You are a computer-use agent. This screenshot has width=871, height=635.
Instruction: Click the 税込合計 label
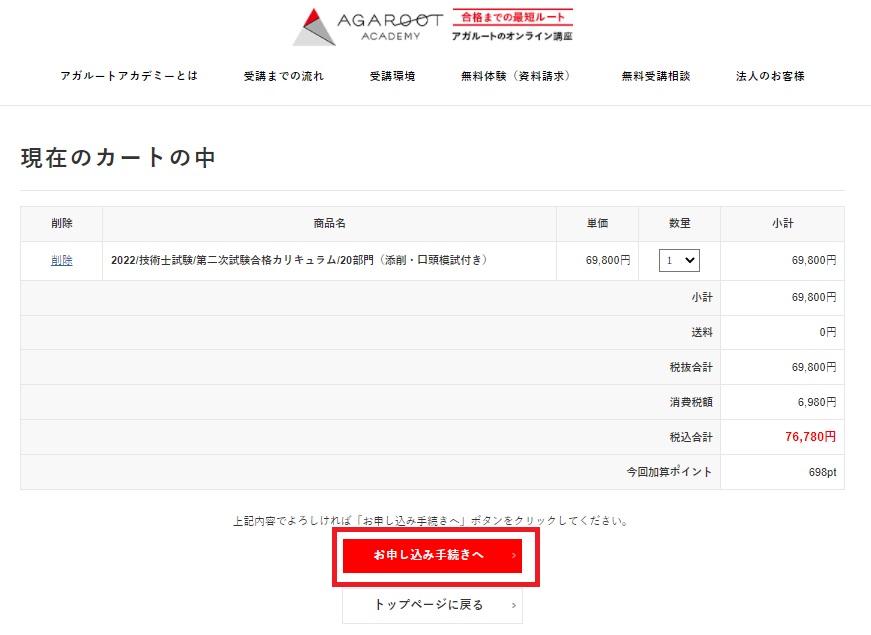(x=691, y=437)
